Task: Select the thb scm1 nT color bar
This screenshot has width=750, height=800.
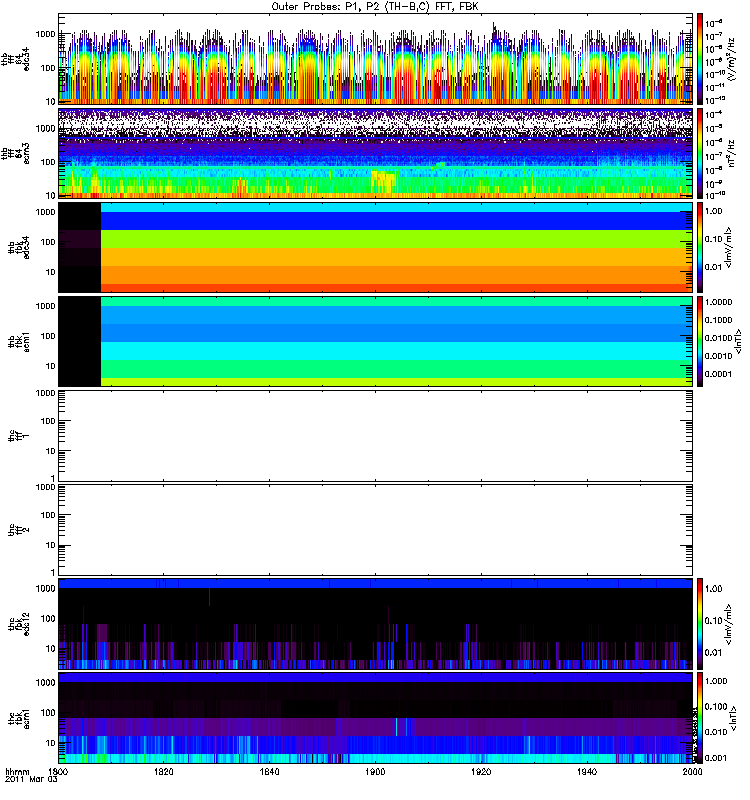Action: pos(700,342)
